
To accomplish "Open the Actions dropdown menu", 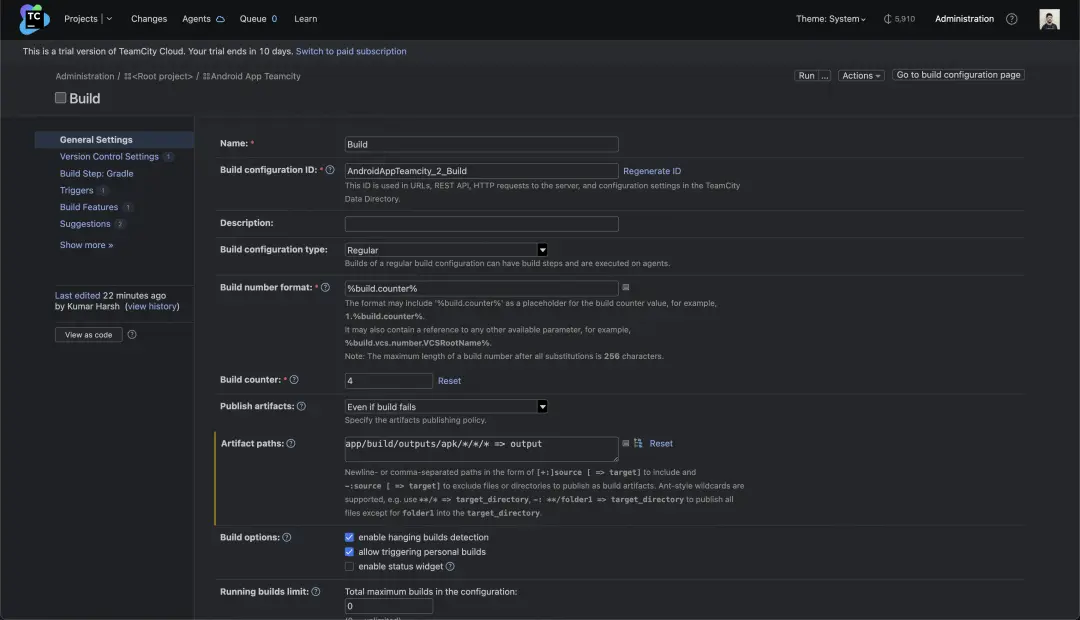I will [x=861, y=76].
